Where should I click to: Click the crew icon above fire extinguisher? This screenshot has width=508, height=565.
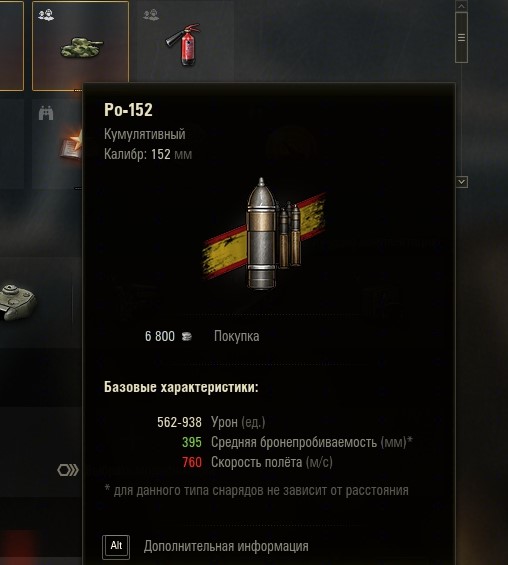point(151,14)
